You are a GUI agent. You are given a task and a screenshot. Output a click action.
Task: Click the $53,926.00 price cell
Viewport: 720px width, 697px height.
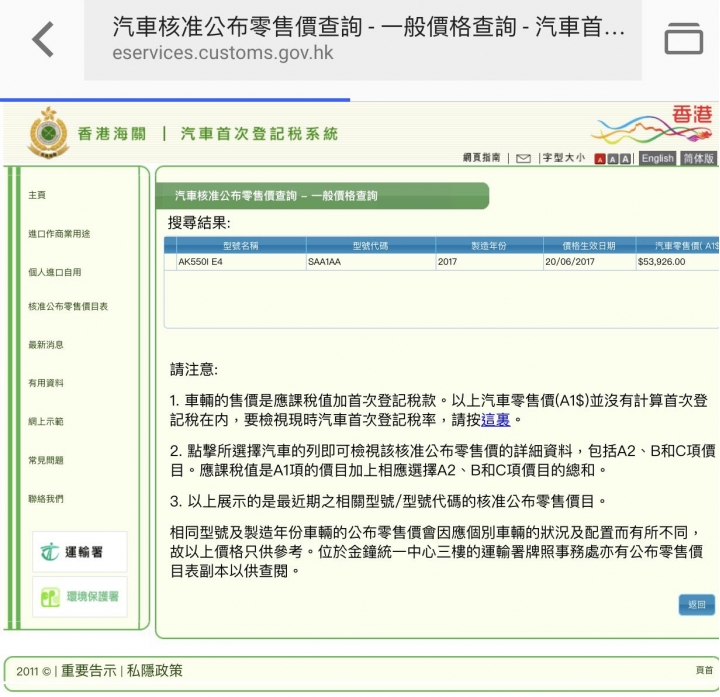678,262
